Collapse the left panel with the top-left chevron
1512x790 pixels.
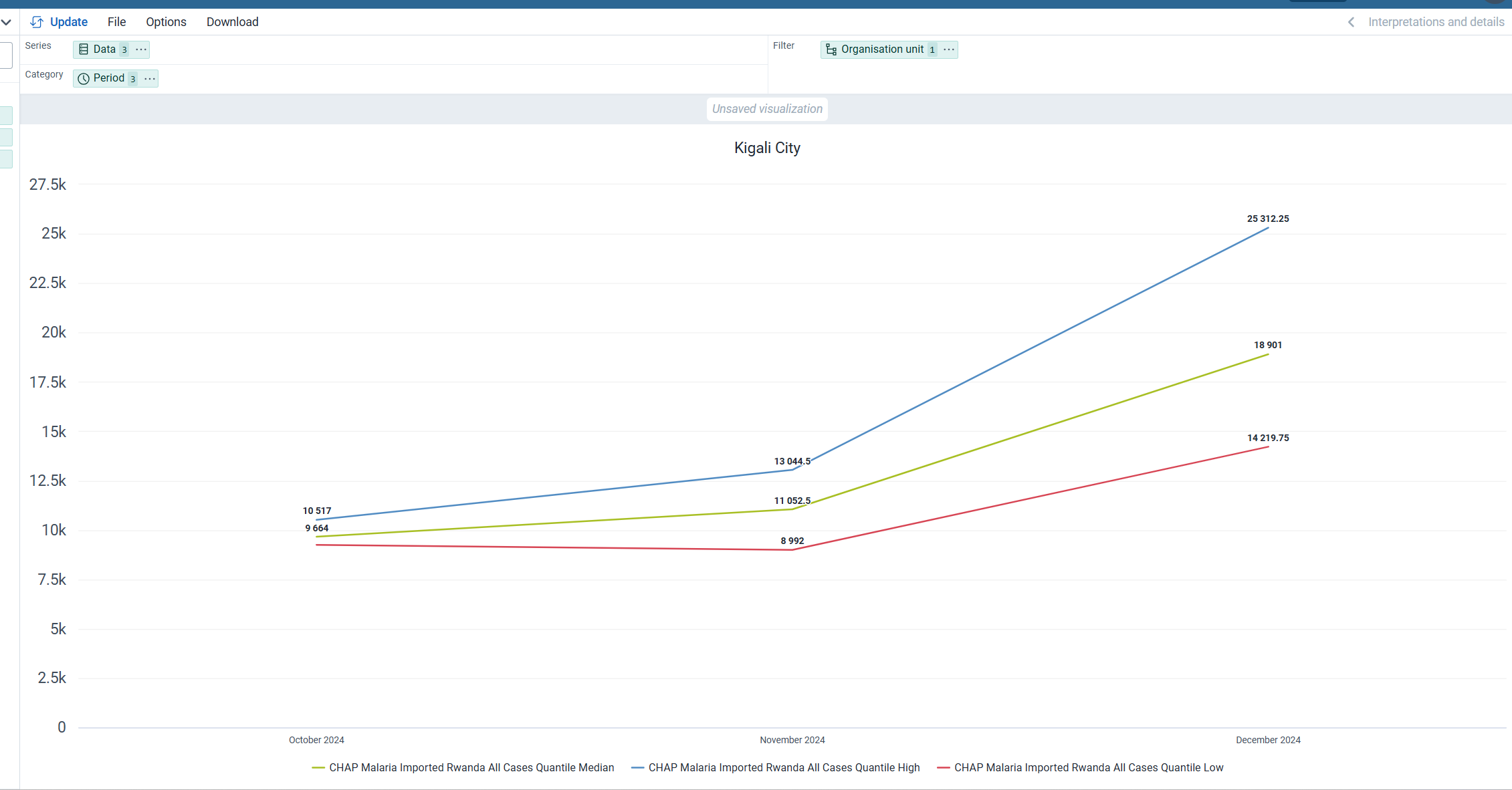6,22
